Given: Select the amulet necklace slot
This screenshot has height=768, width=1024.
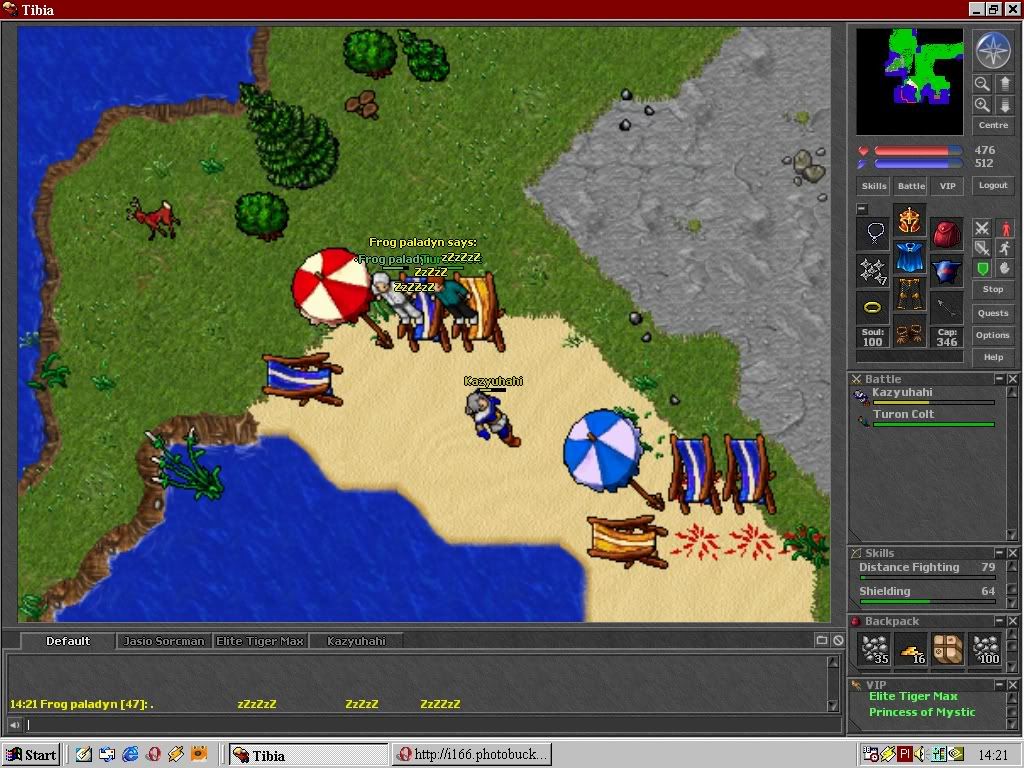Looking at the screenshot, I should pyautogui.click(x=873, y=234).
